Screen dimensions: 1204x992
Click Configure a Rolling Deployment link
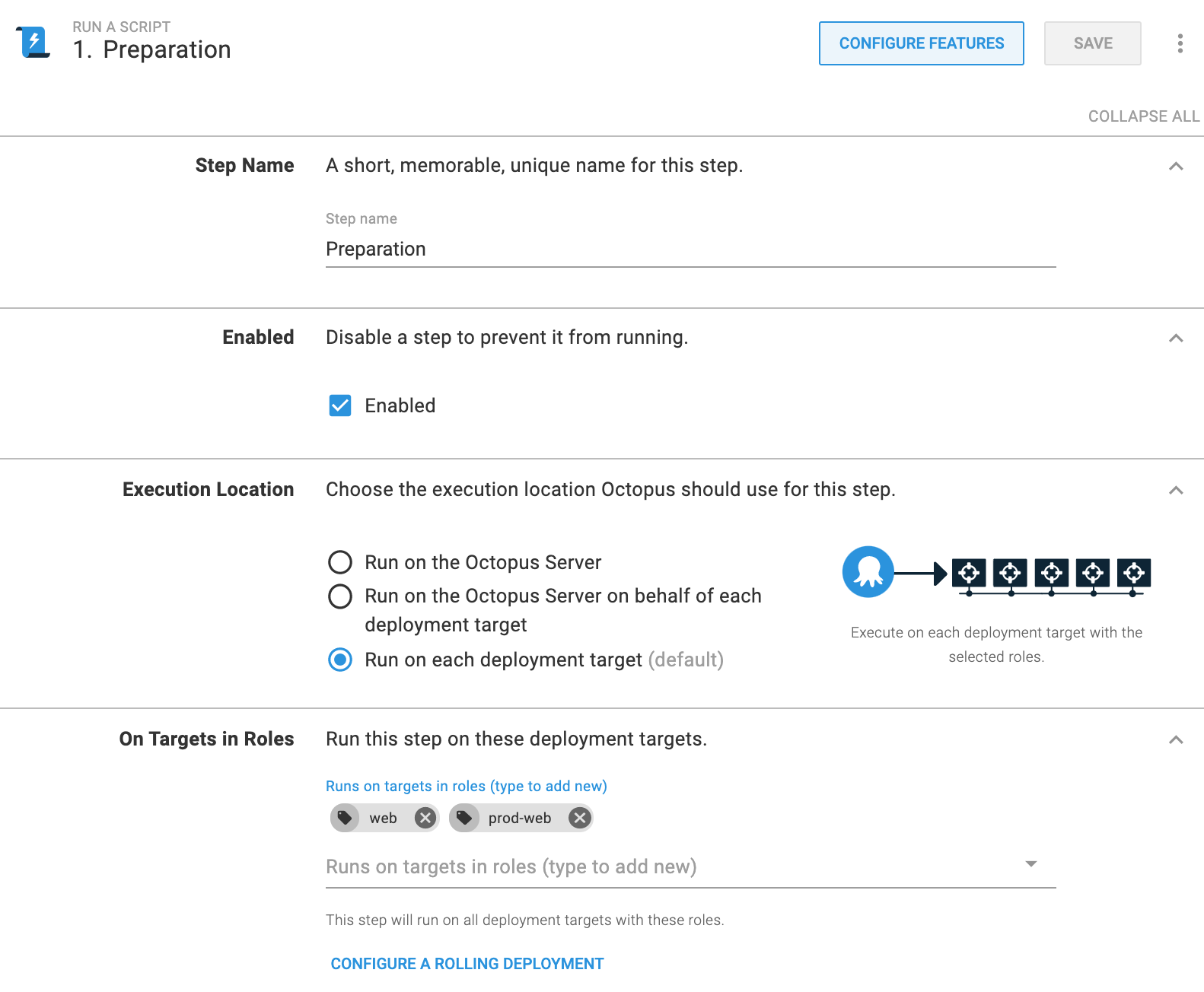(x=467, y=964)
